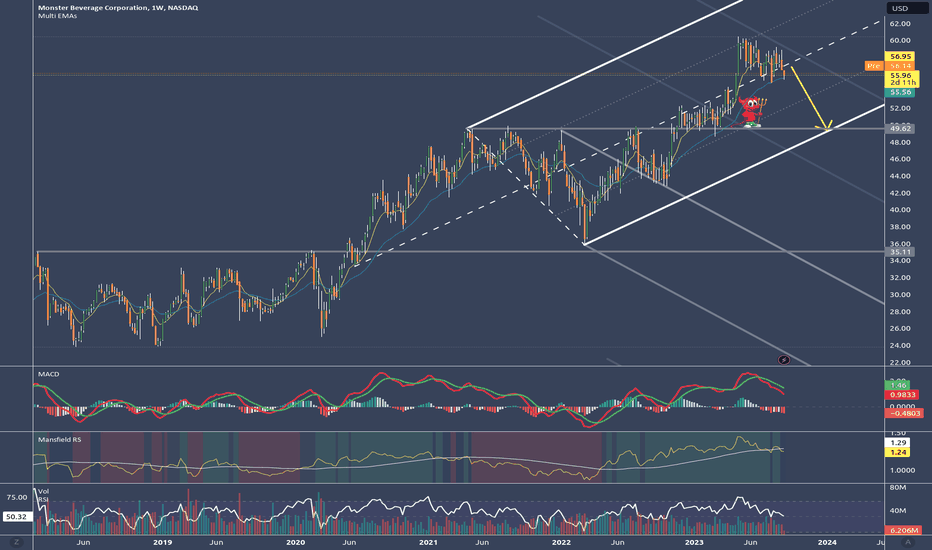Screen dimensions: 932x550
Task: Click the 2019 time axis label
Action: click(162, 542)
